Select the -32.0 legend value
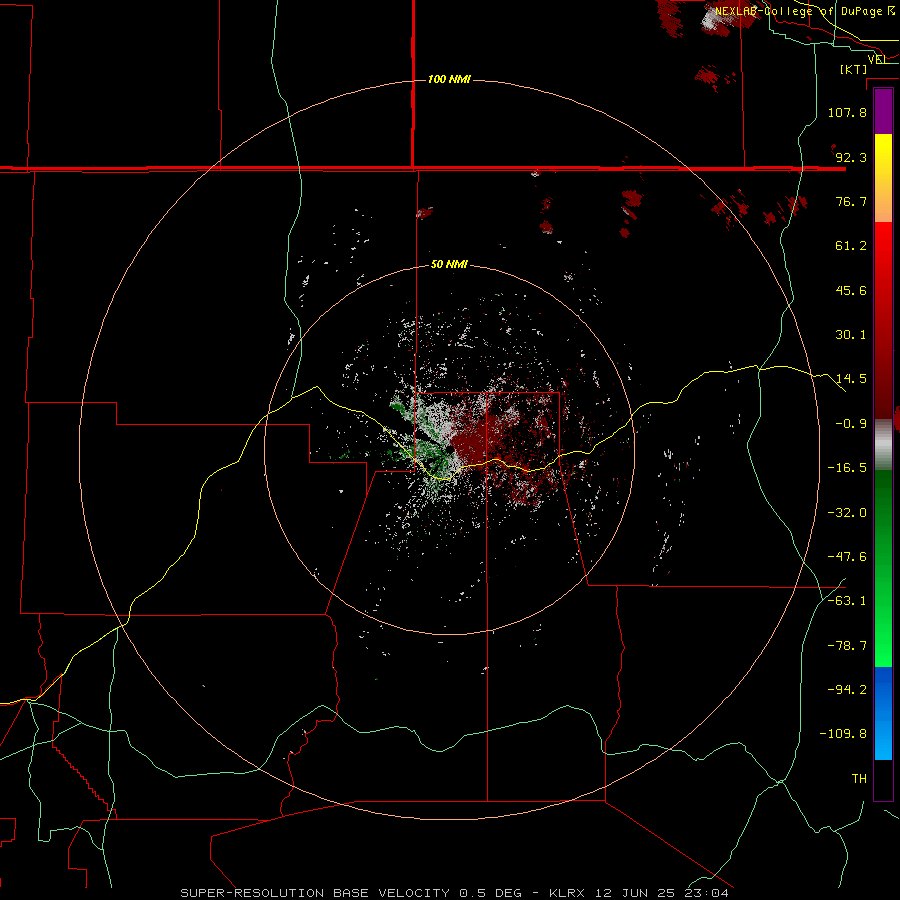The image size is (900, 900). [847, 513]
